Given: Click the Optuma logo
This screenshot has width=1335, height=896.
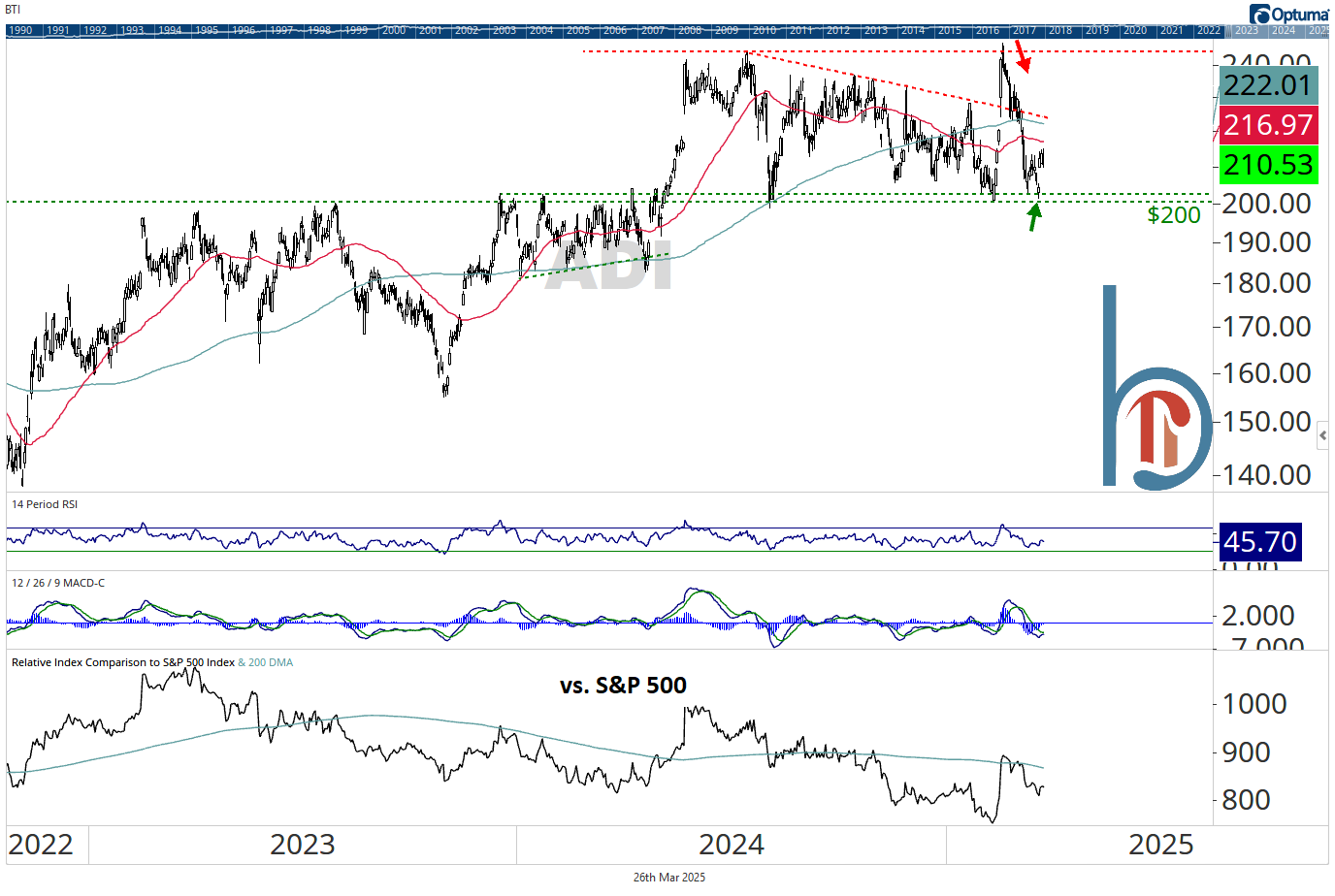Looking at the screenshot, I should coord(1288,14).
